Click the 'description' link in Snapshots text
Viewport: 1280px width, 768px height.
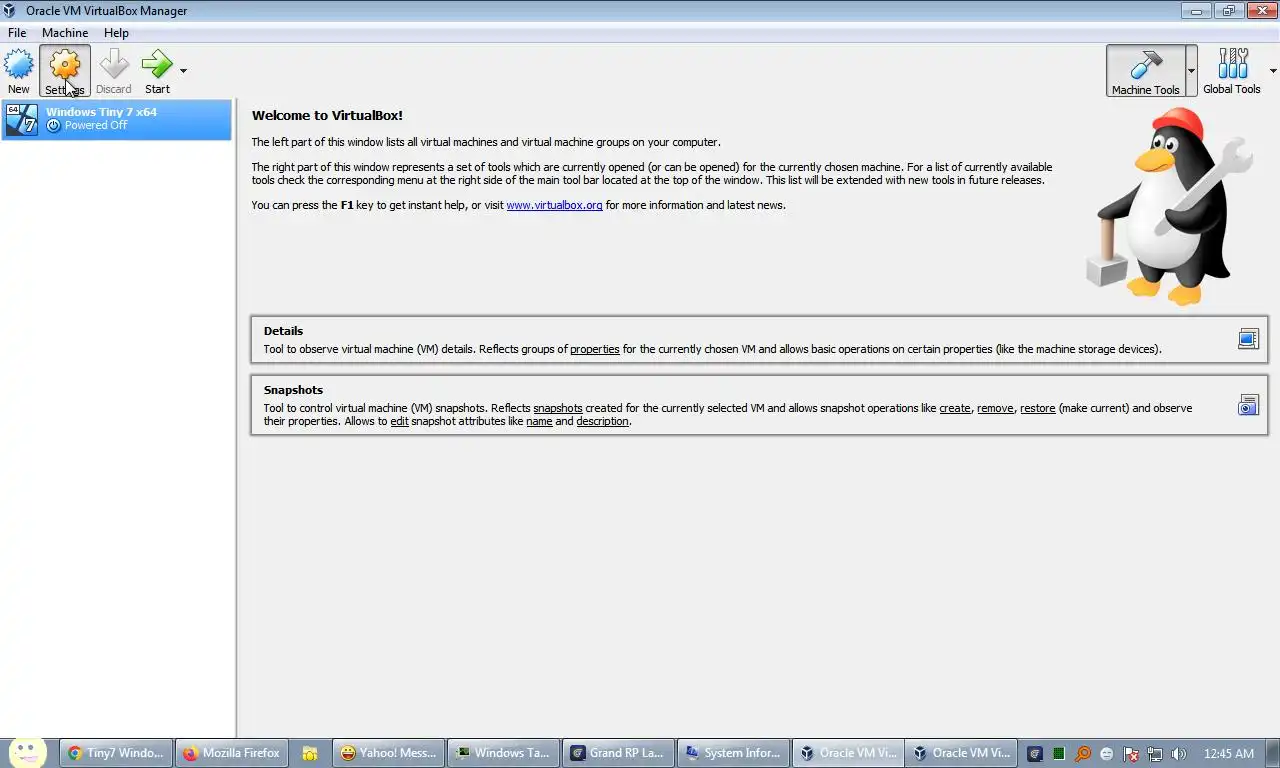pyautogui.click(x=603, y=421)
